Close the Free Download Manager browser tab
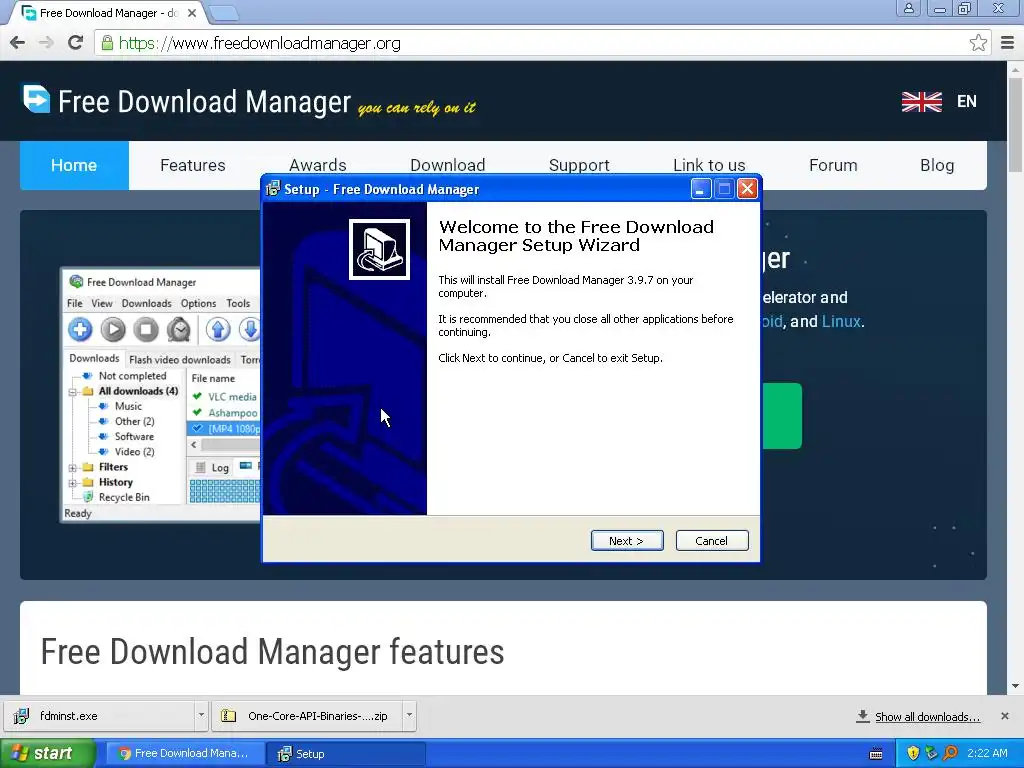Screen dimensions: 1024x768 point(192,12)
